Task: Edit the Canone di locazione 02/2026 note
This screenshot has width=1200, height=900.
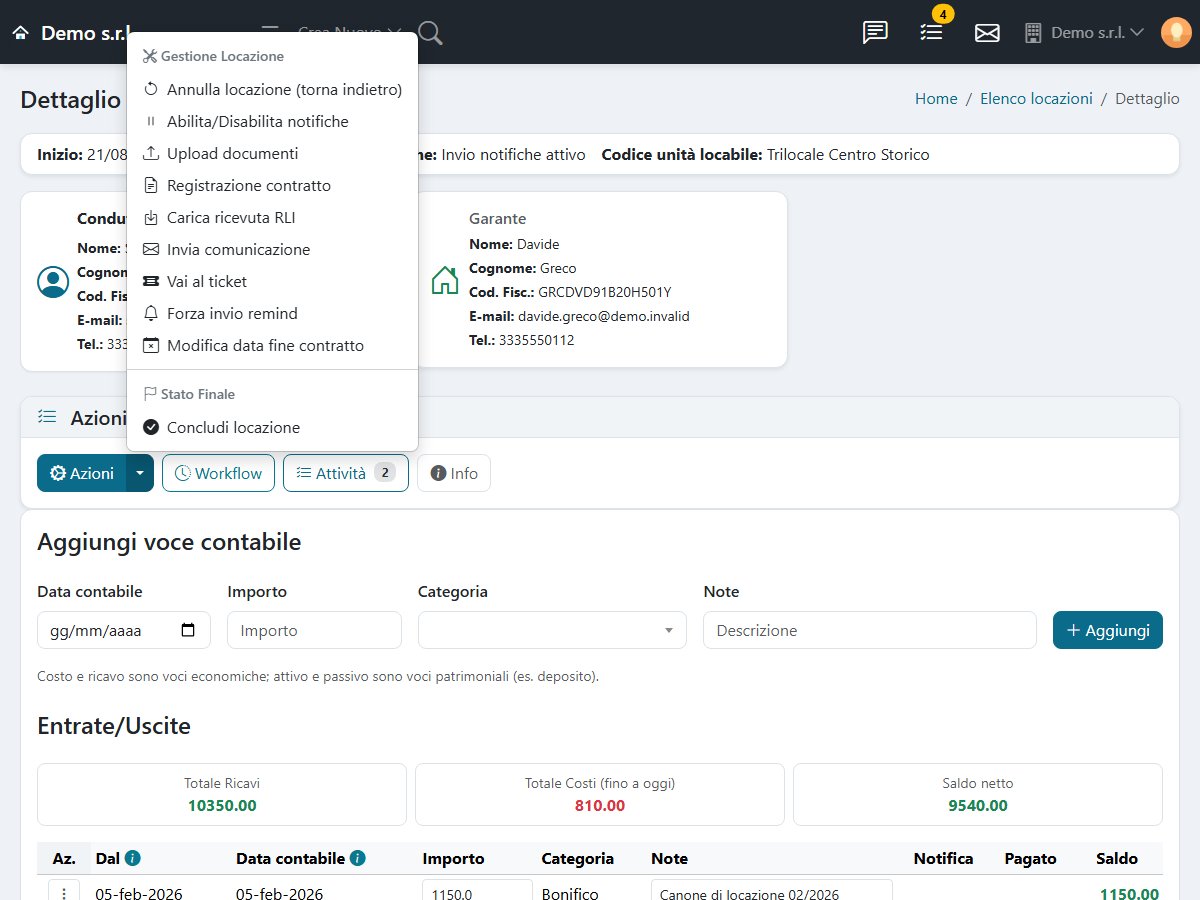Action: pos(771,893)
